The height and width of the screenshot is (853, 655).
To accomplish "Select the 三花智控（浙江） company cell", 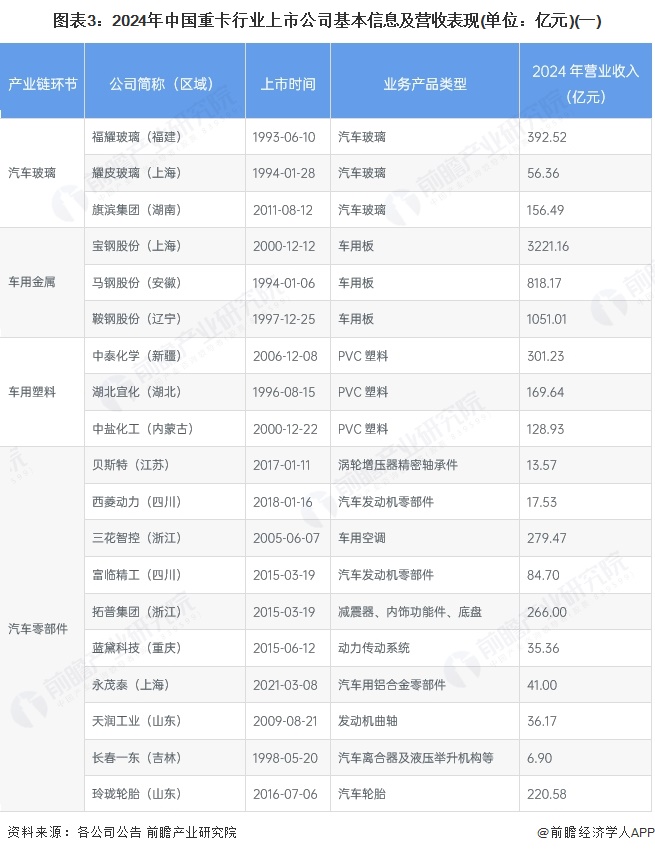I will (135, 538).
